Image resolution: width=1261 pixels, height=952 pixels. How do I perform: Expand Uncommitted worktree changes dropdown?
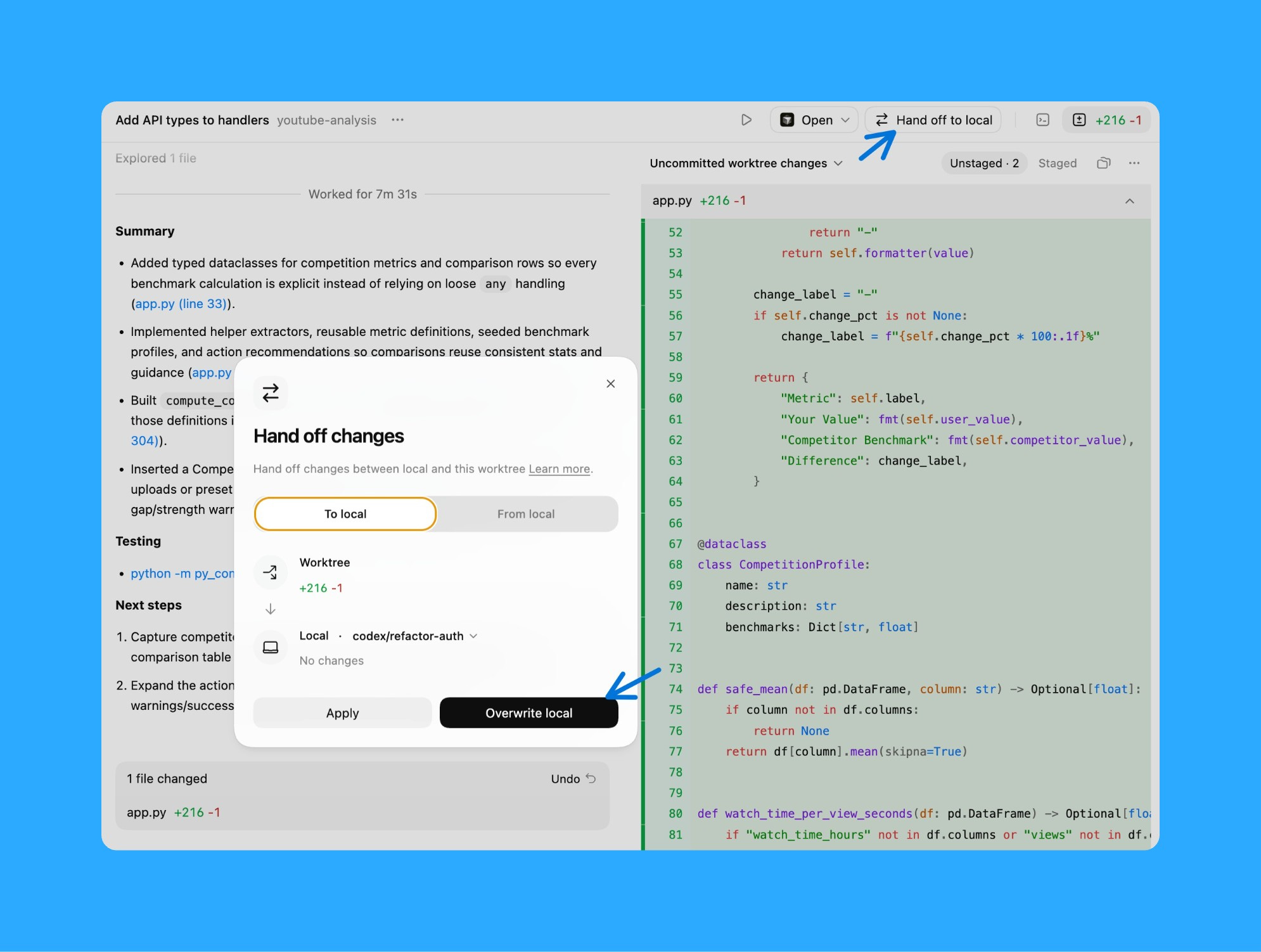[746, 163]
